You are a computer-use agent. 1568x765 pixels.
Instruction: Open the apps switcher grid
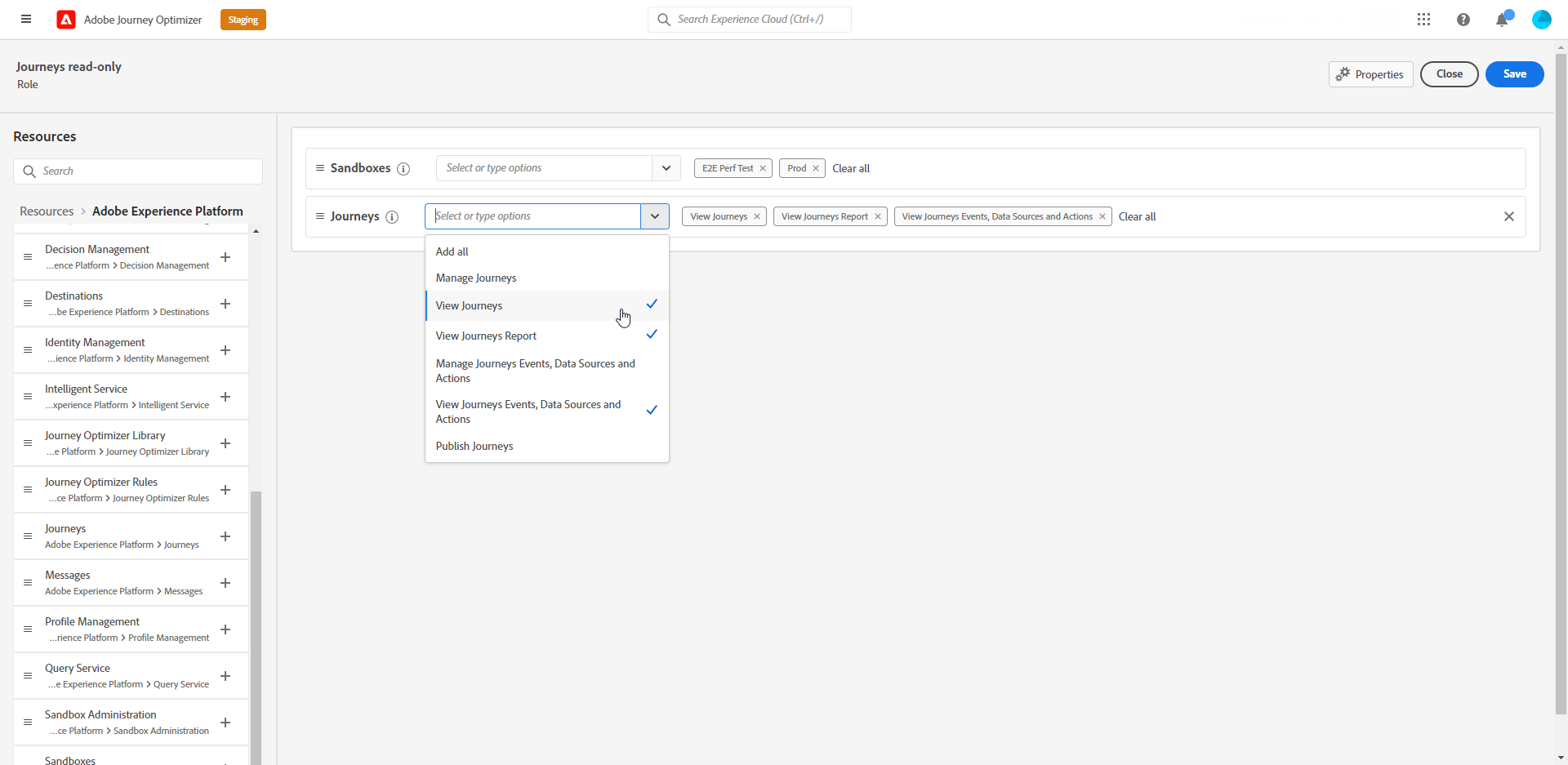1423,19
